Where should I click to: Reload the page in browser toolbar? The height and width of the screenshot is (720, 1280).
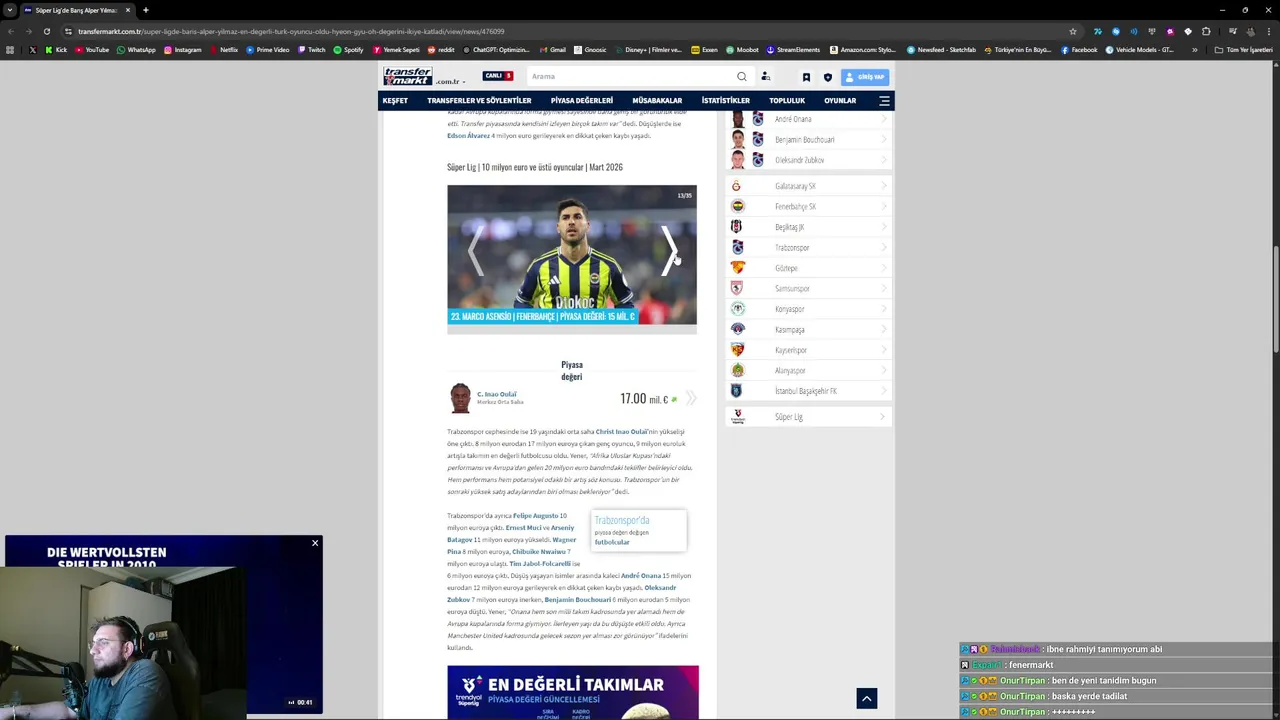[x=46, y=31]
